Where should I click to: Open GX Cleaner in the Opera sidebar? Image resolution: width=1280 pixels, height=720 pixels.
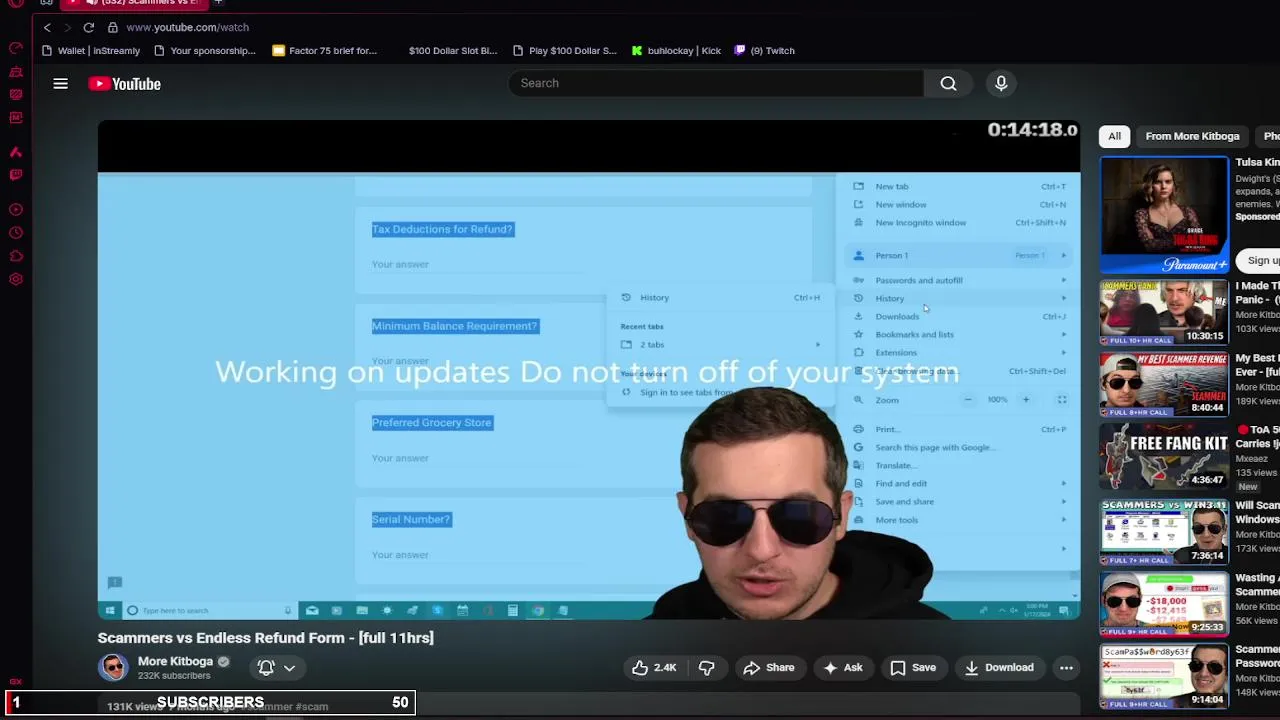(16, 72)
